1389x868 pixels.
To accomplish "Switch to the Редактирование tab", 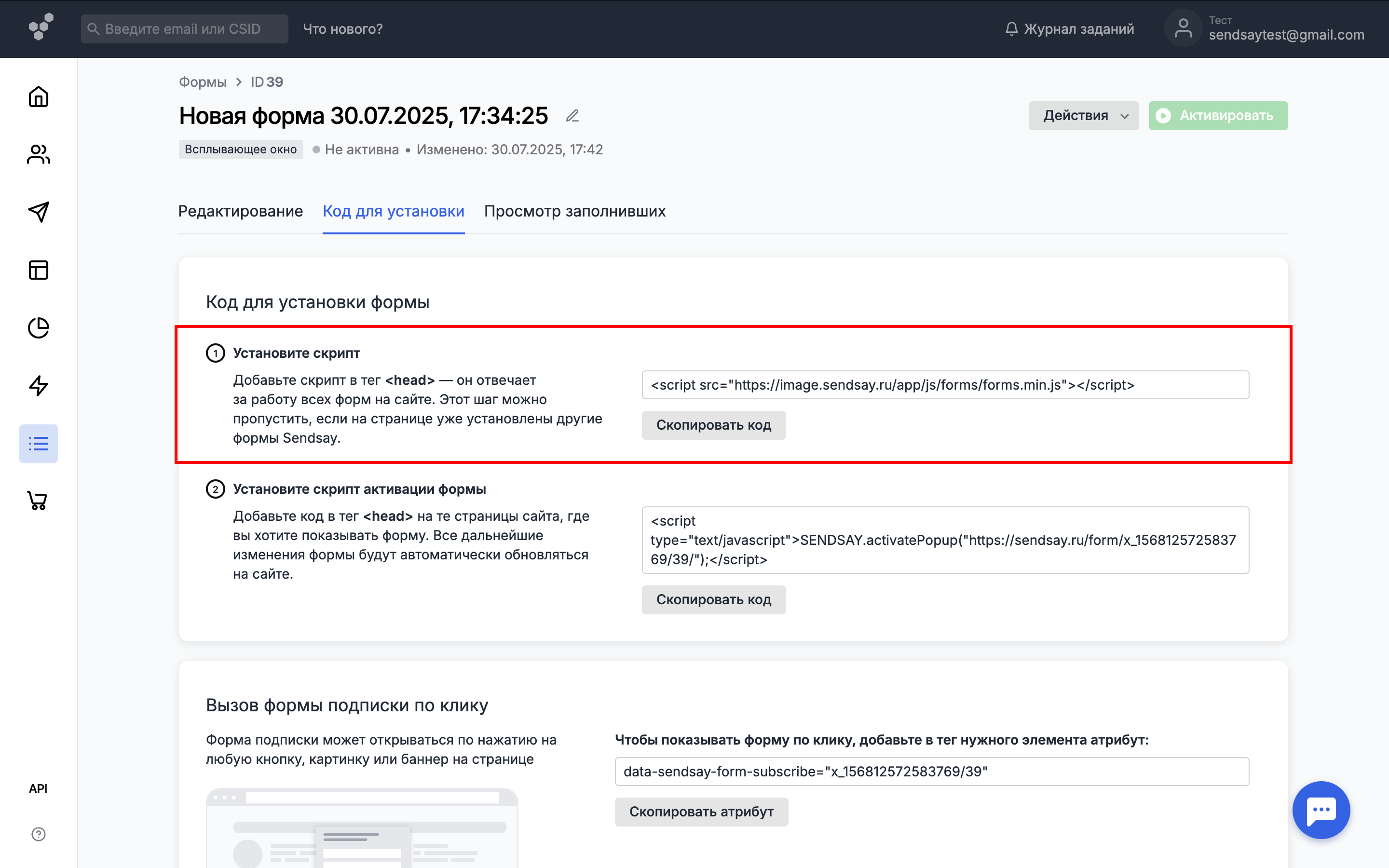I will click(241, 211).
